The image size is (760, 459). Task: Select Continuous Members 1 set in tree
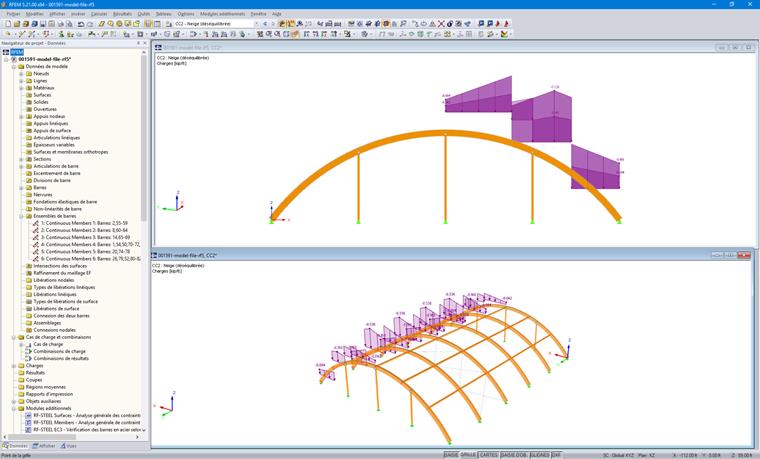click(x=84, y=223)
